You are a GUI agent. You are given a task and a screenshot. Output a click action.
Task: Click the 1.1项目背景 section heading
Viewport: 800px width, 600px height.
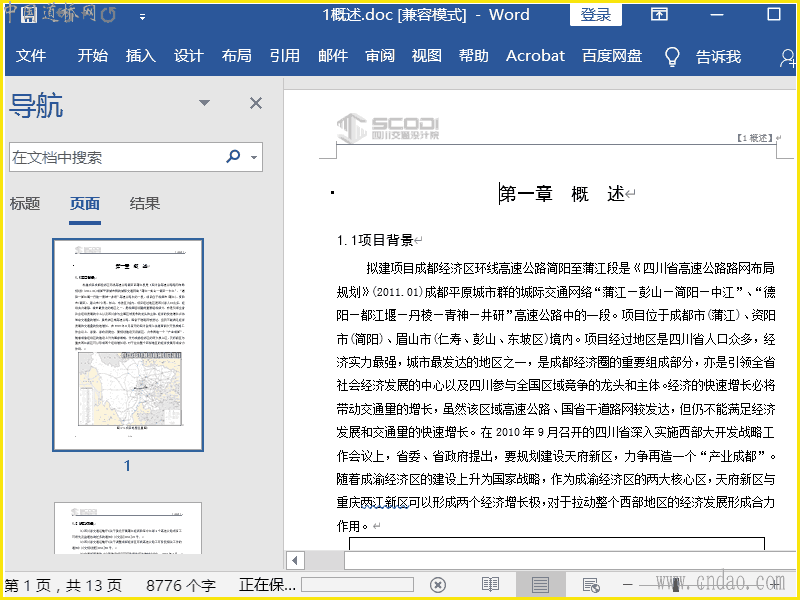tap(375, 240)
